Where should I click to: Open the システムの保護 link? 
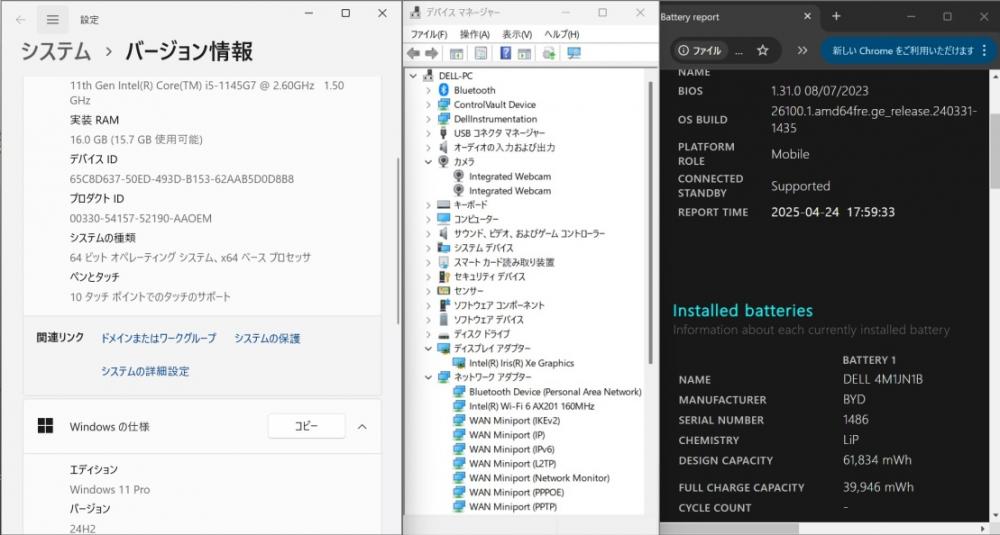[267, 338]
